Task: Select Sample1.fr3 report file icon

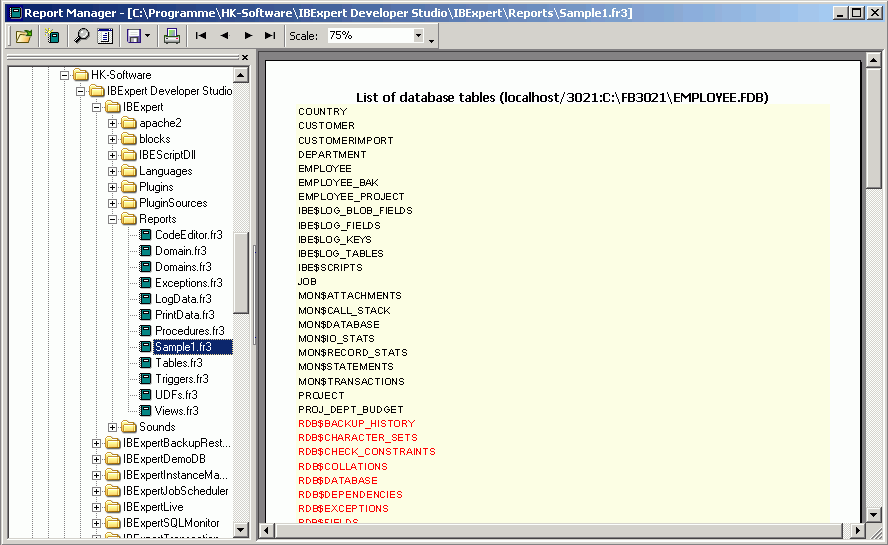Action: coord(146,347)
